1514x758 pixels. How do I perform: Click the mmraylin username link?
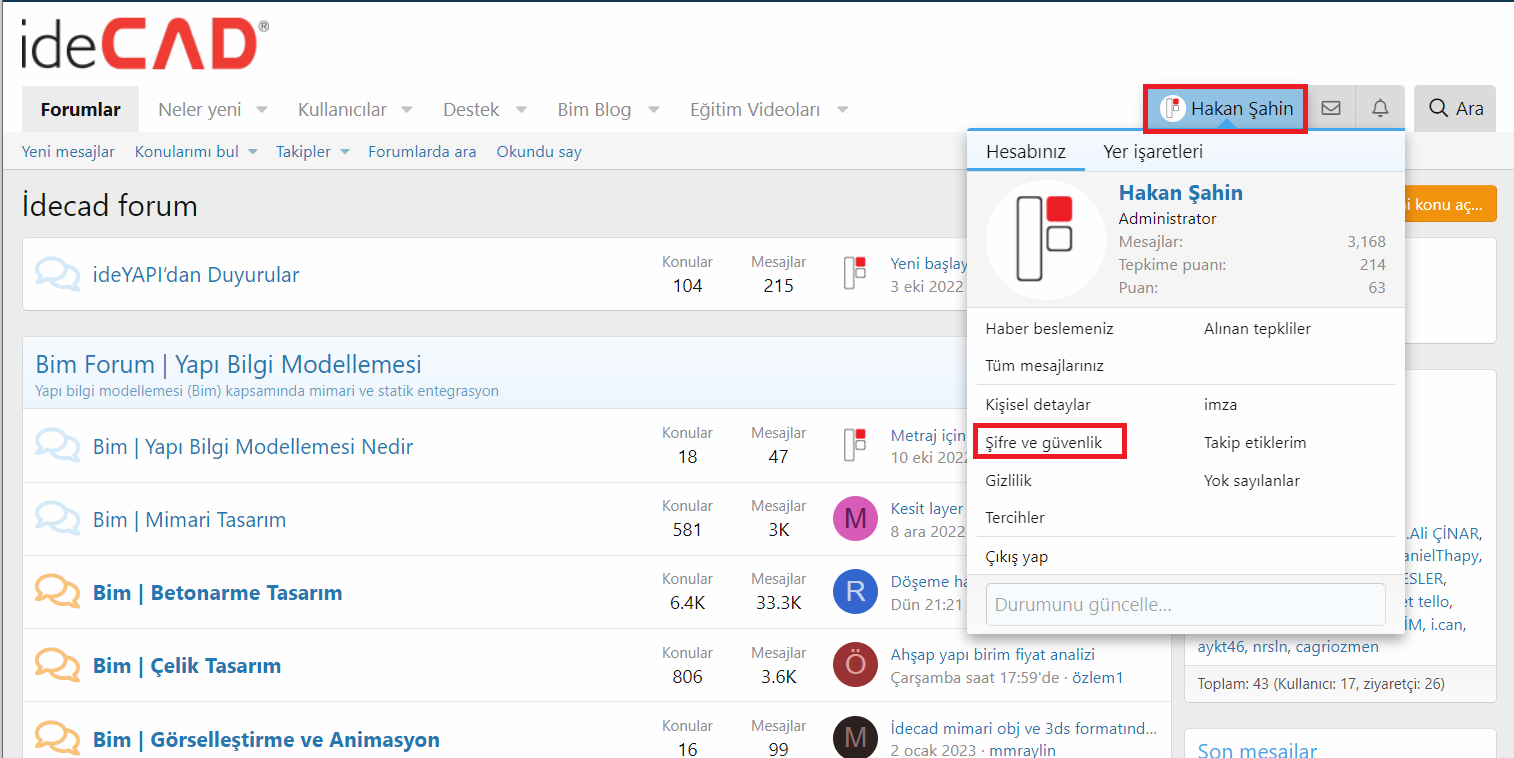point(1023,750)
